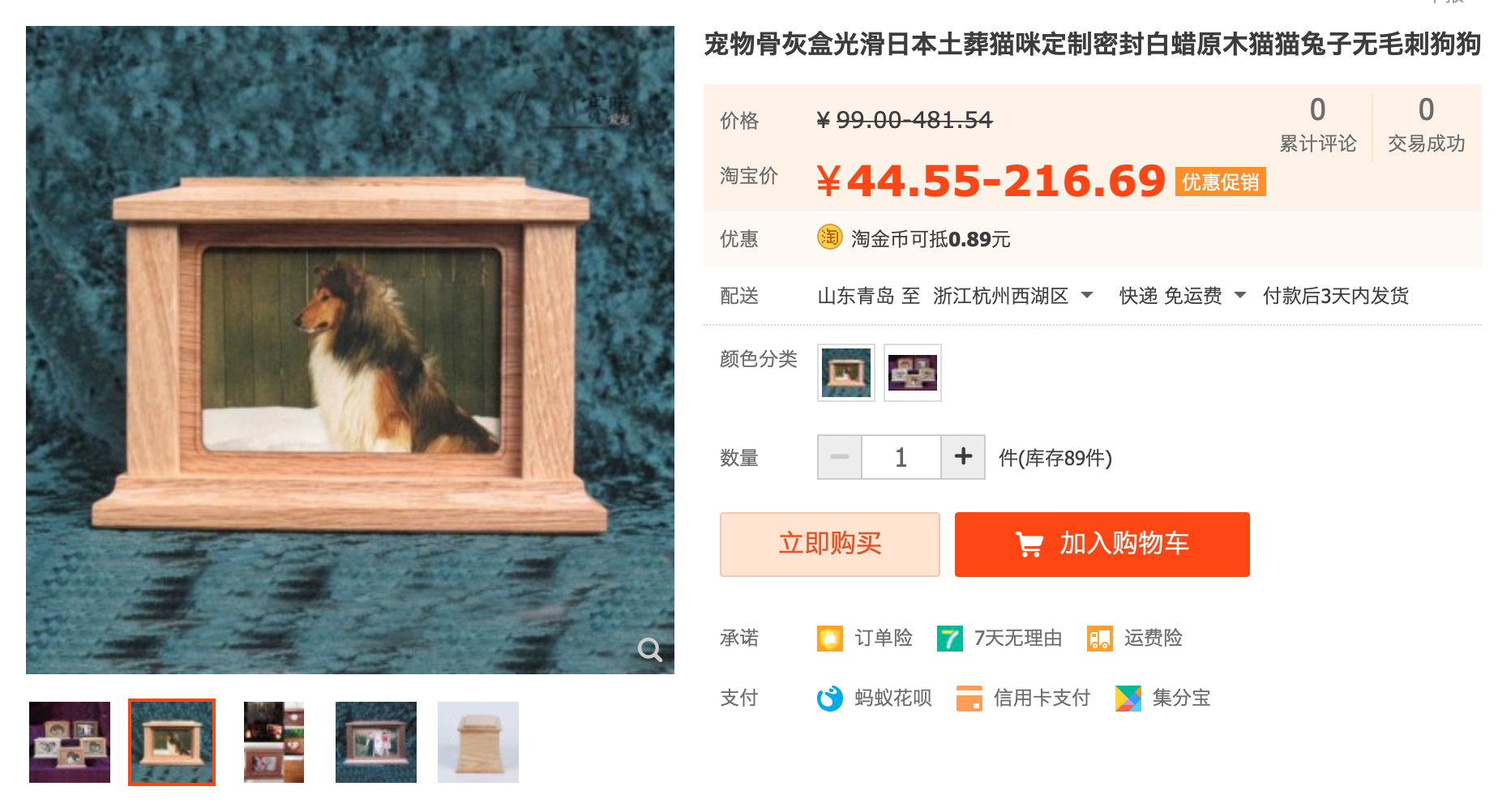Decrease quantity with the minus button

[840, 457]
